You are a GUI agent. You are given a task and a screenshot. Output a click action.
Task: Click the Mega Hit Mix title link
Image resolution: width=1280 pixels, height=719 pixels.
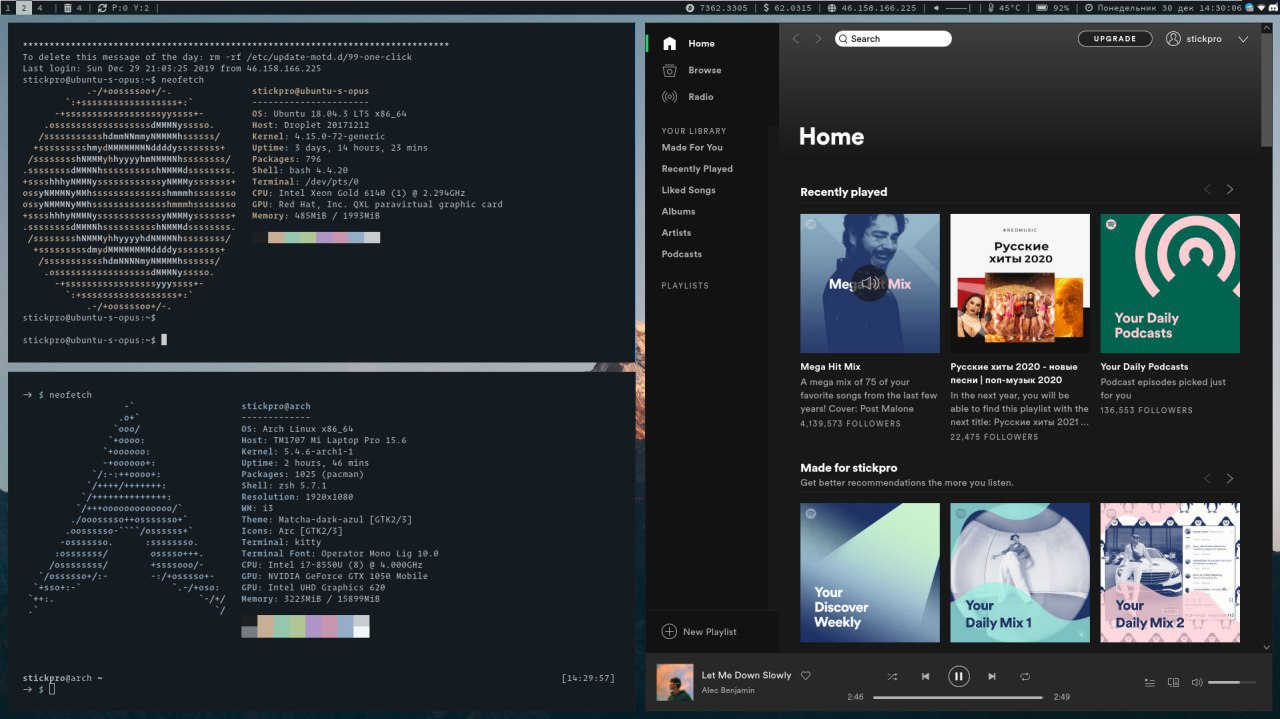830,367
